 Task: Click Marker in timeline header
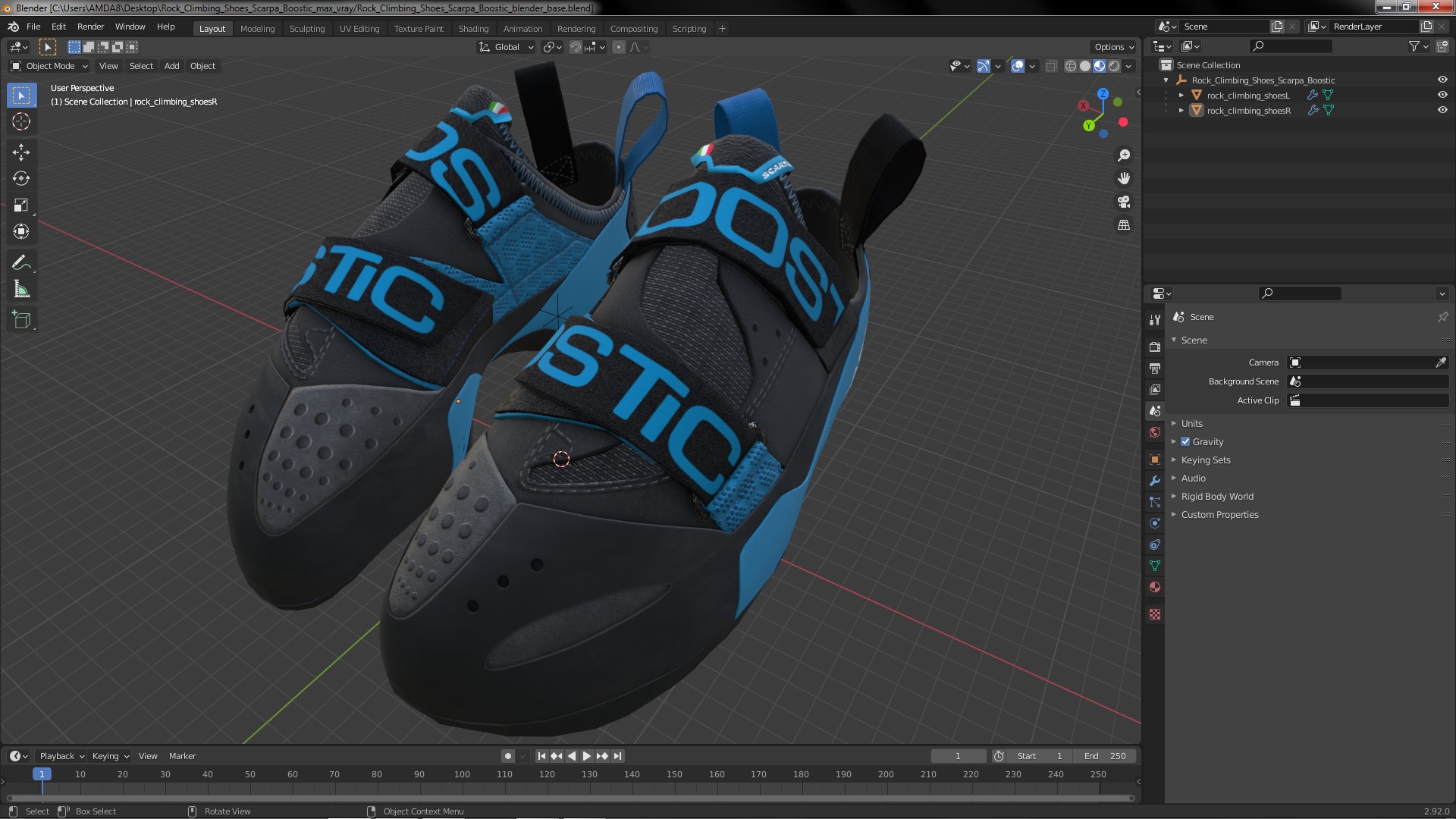click(x=182, y=756)
